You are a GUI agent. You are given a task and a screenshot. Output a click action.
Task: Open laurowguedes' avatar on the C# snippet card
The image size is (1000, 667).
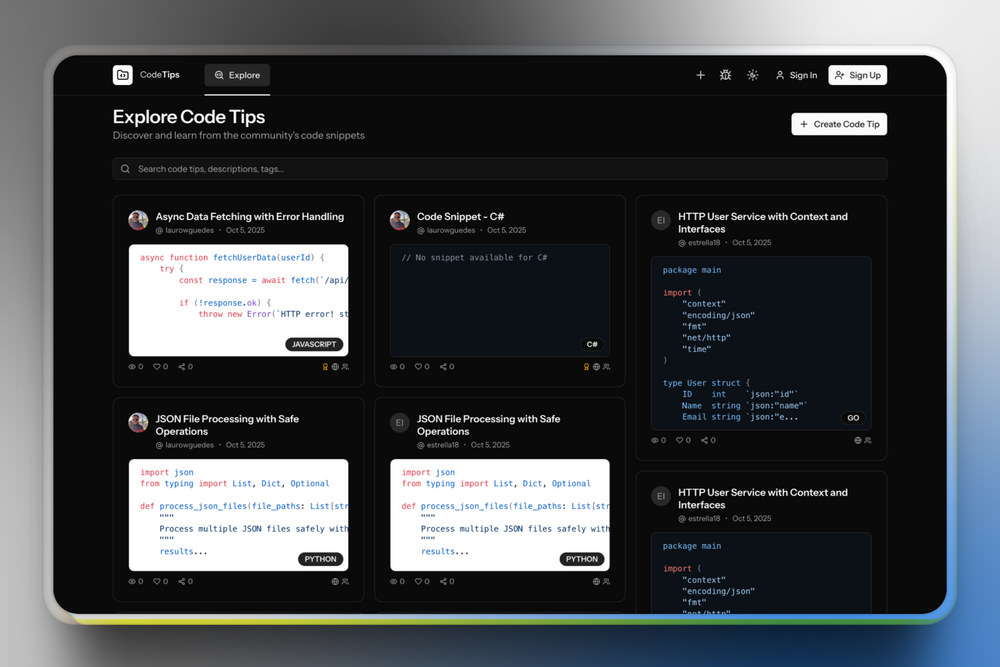click(400, 221)
